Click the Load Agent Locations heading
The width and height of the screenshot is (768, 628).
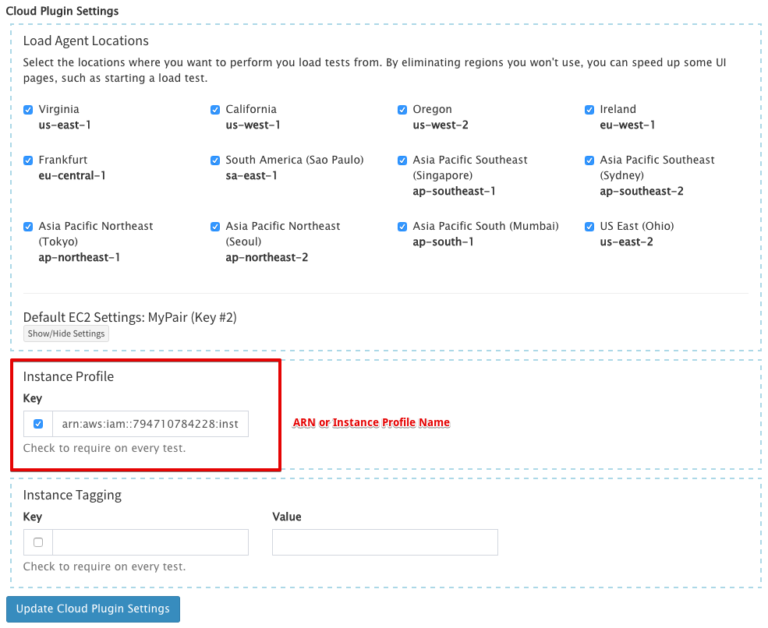click(x=86, y=41)
